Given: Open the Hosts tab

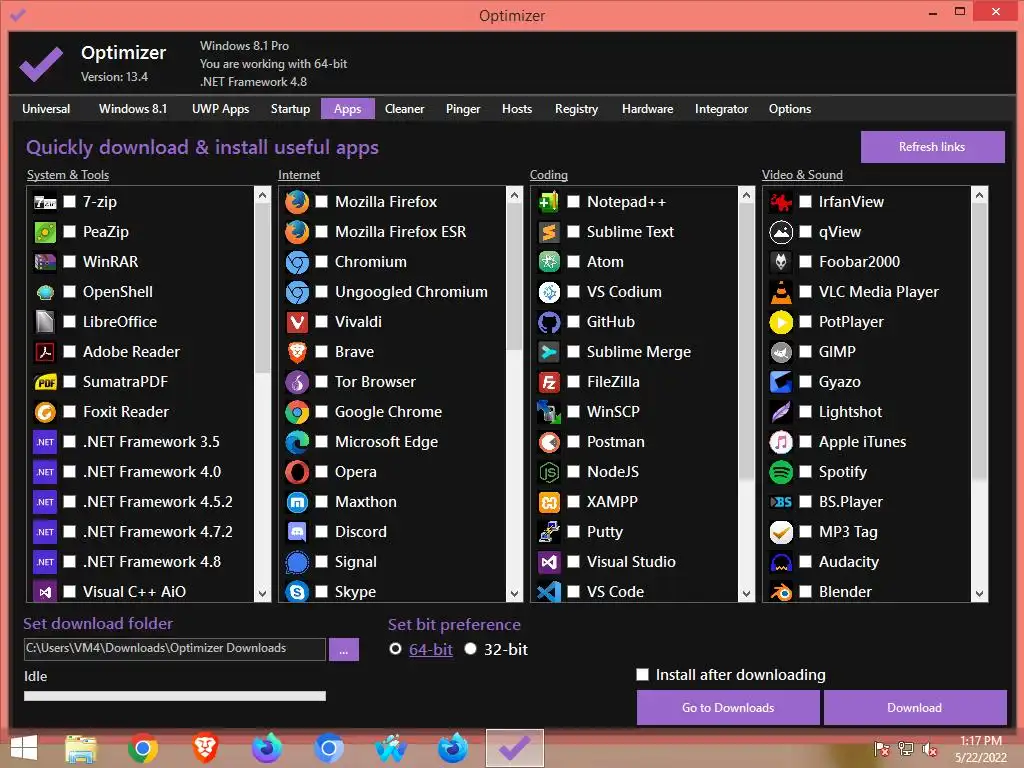Looking at the screenshot, I should (x=517, y=109).
